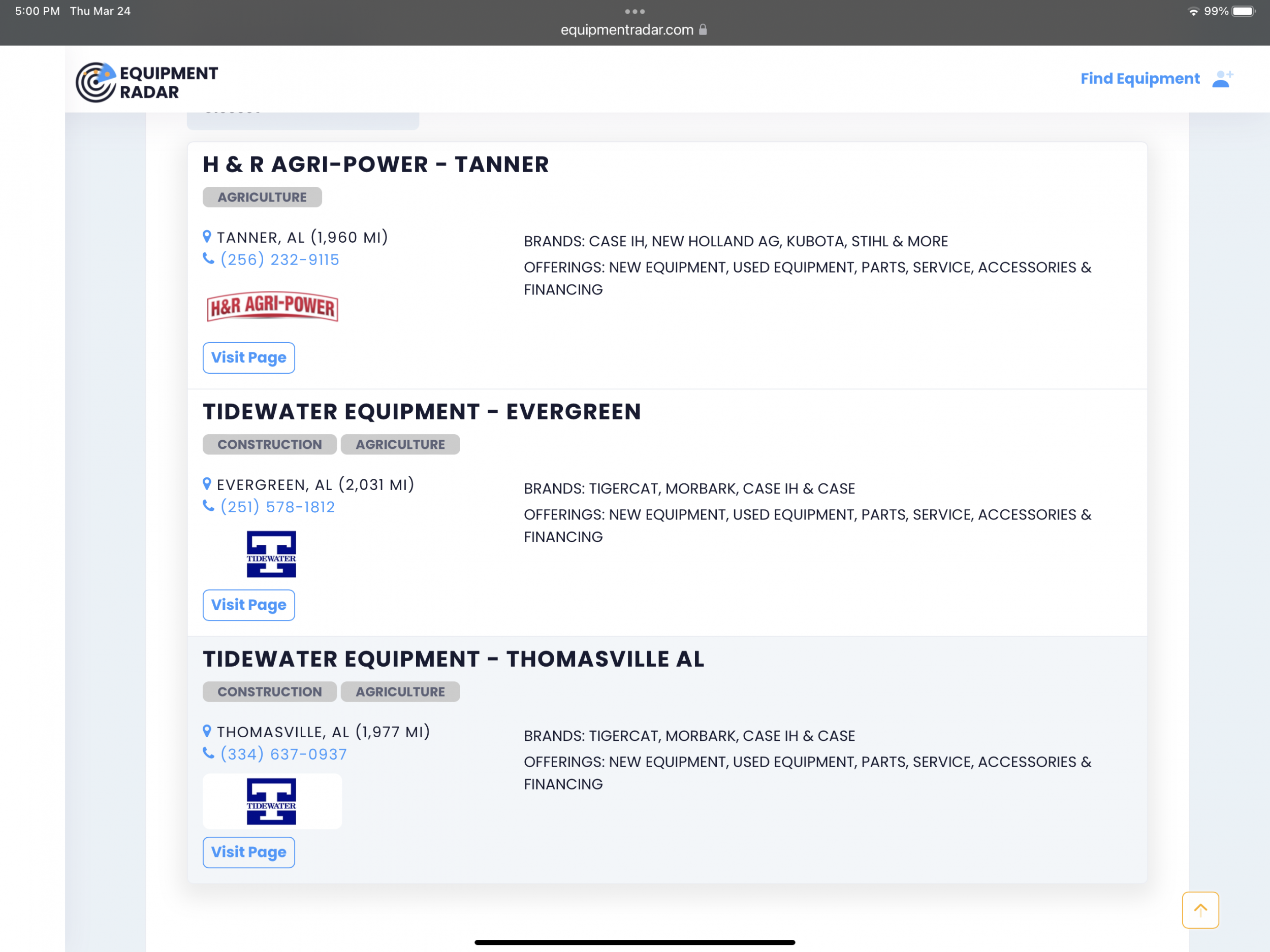Tap the location pin beside Tanner, AL
The width and height of the screenshot is (1270, 952).
207,237
